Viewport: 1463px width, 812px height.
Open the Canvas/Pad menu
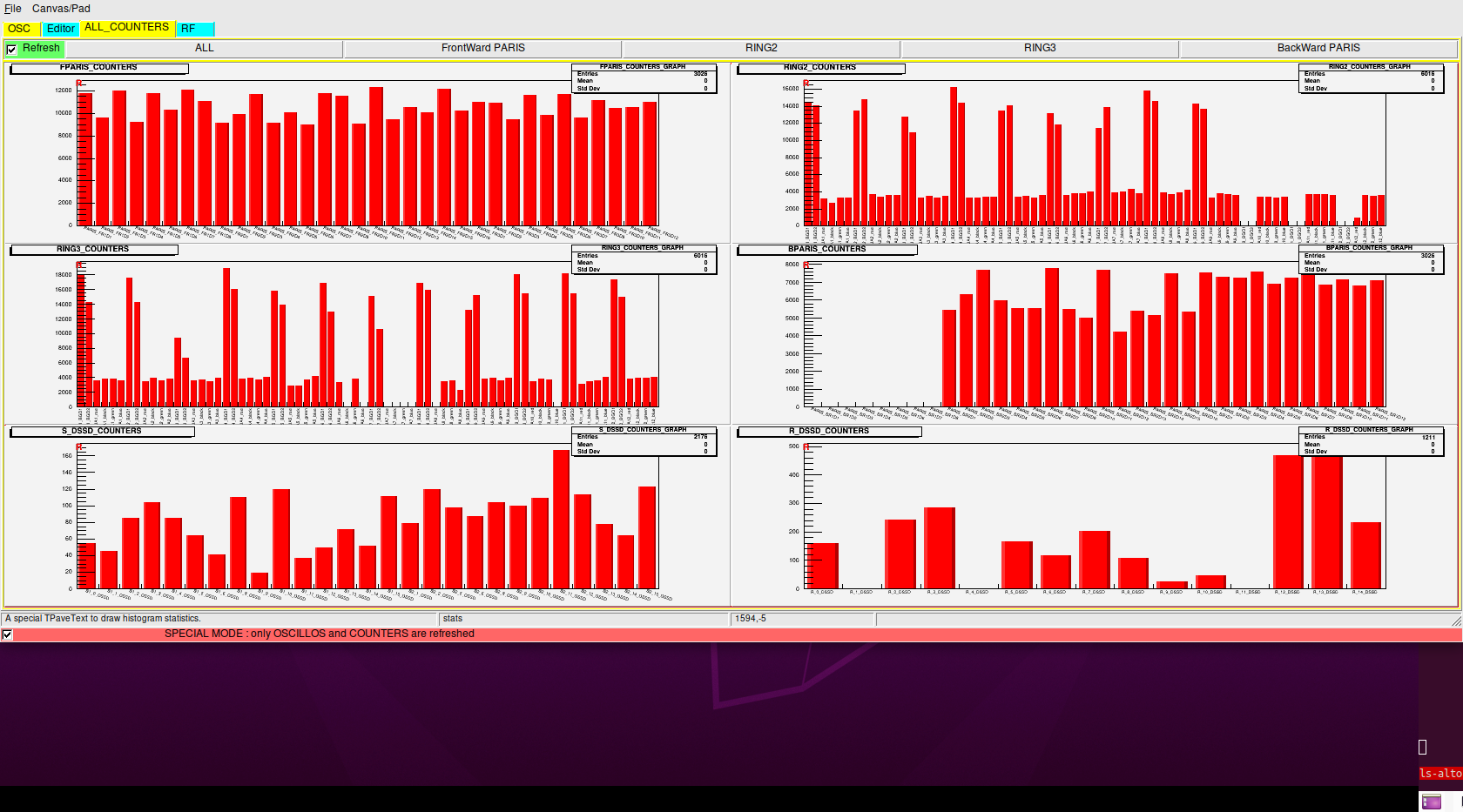click(61, 9)
